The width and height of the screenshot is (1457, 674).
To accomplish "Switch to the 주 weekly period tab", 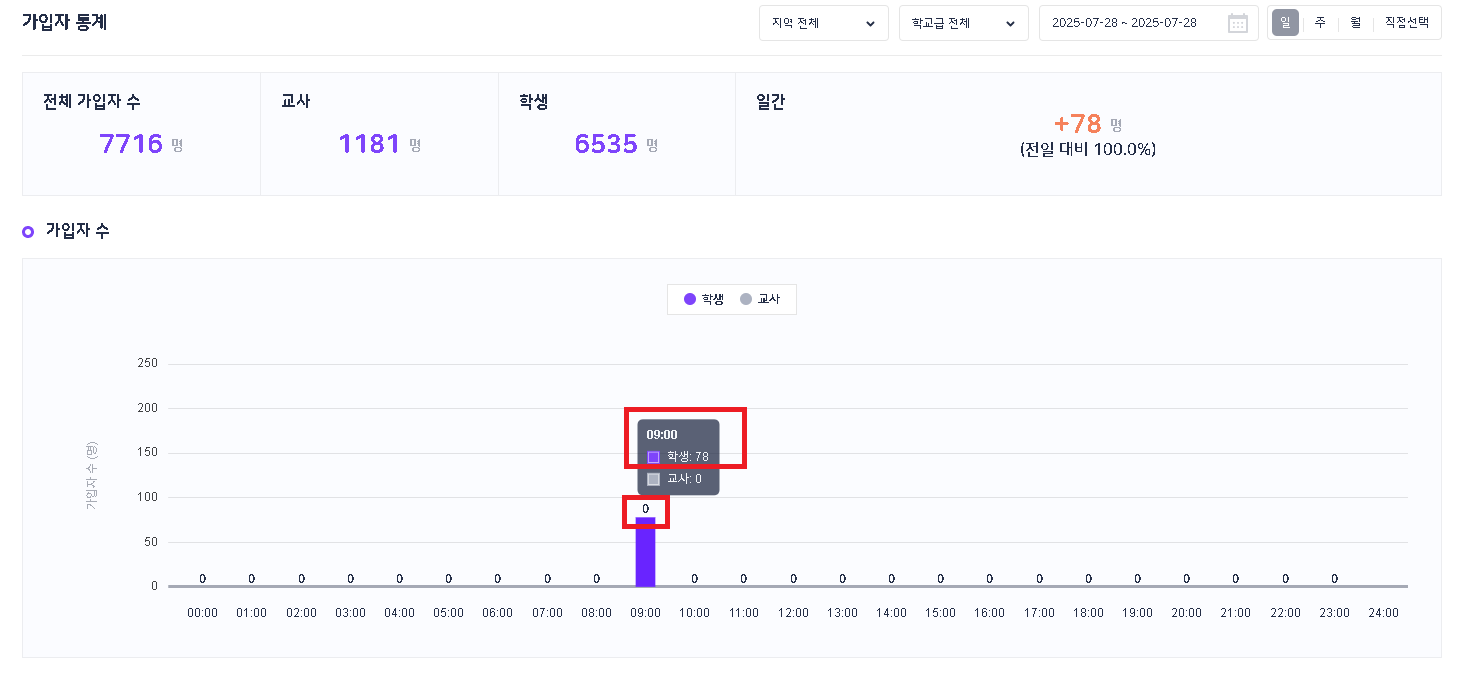I will click(1320, 23).
